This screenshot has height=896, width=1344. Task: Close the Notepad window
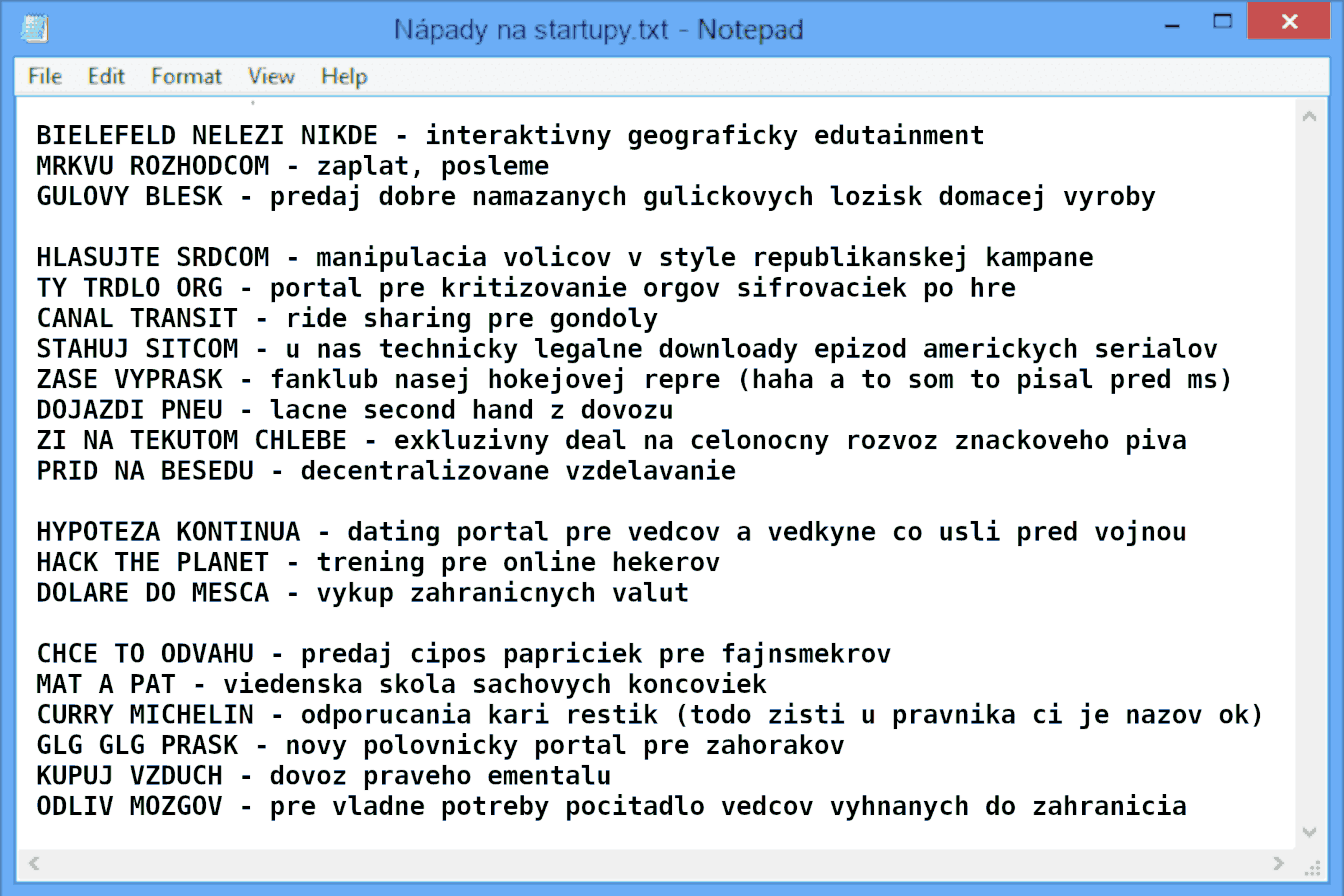pos(1289,21)
